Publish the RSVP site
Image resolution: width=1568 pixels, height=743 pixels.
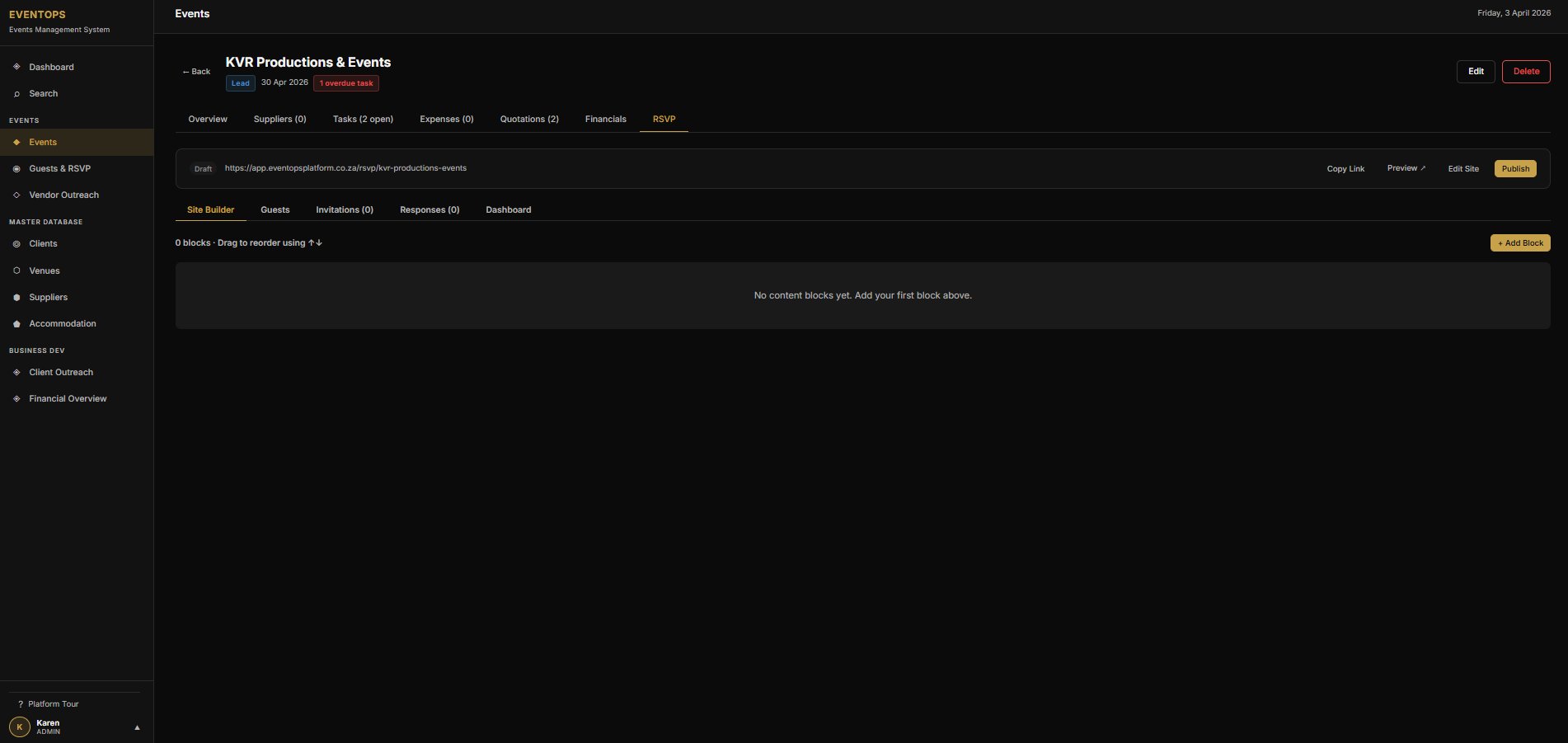pos(1515,169)
